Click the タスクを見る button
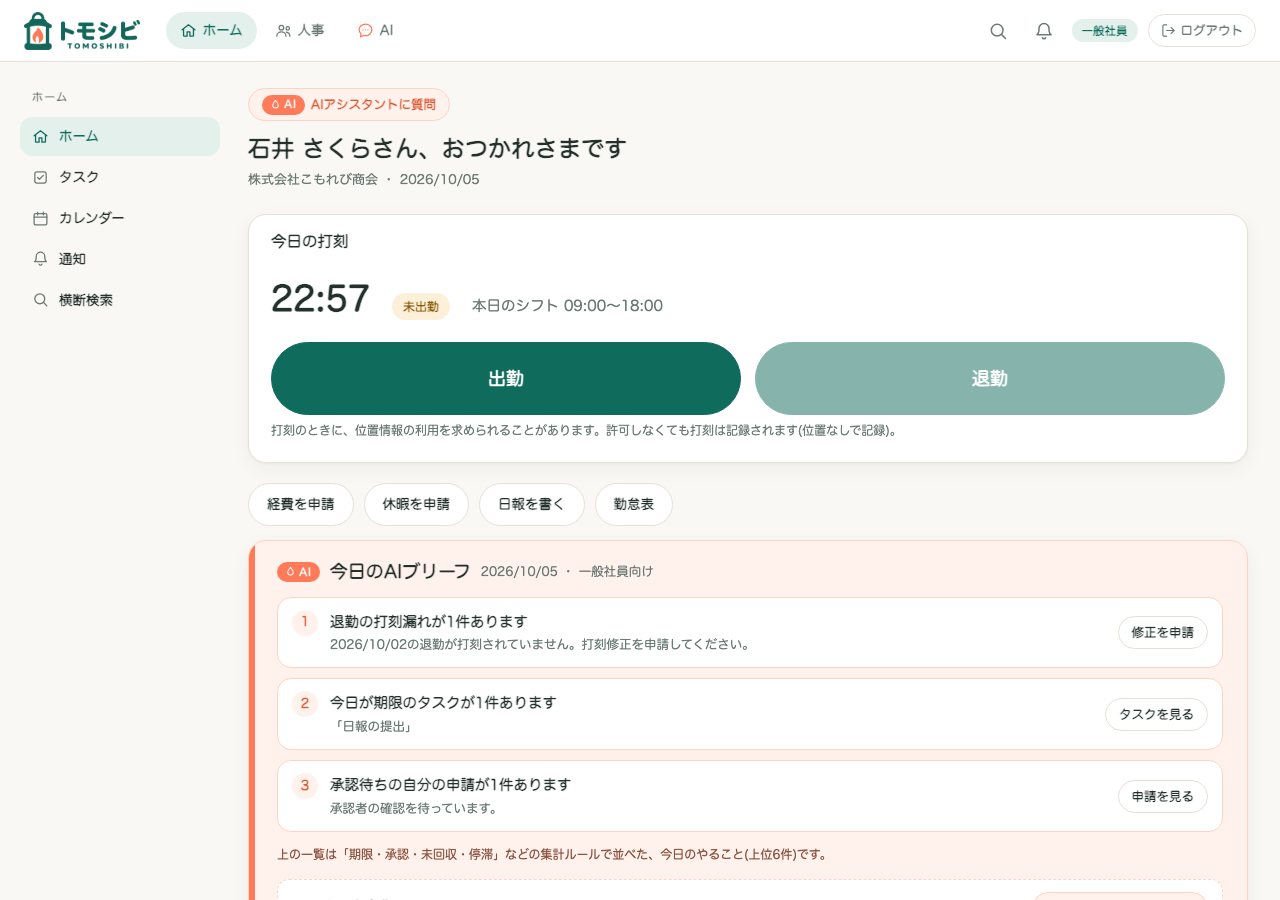Viewport: 1280px width, 900px height. [1156, 714]
